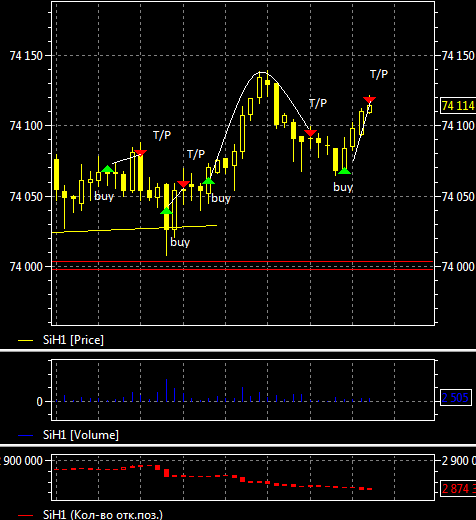Click the tallest blue volume bar

pyautogui.click(x=166, y=390)
